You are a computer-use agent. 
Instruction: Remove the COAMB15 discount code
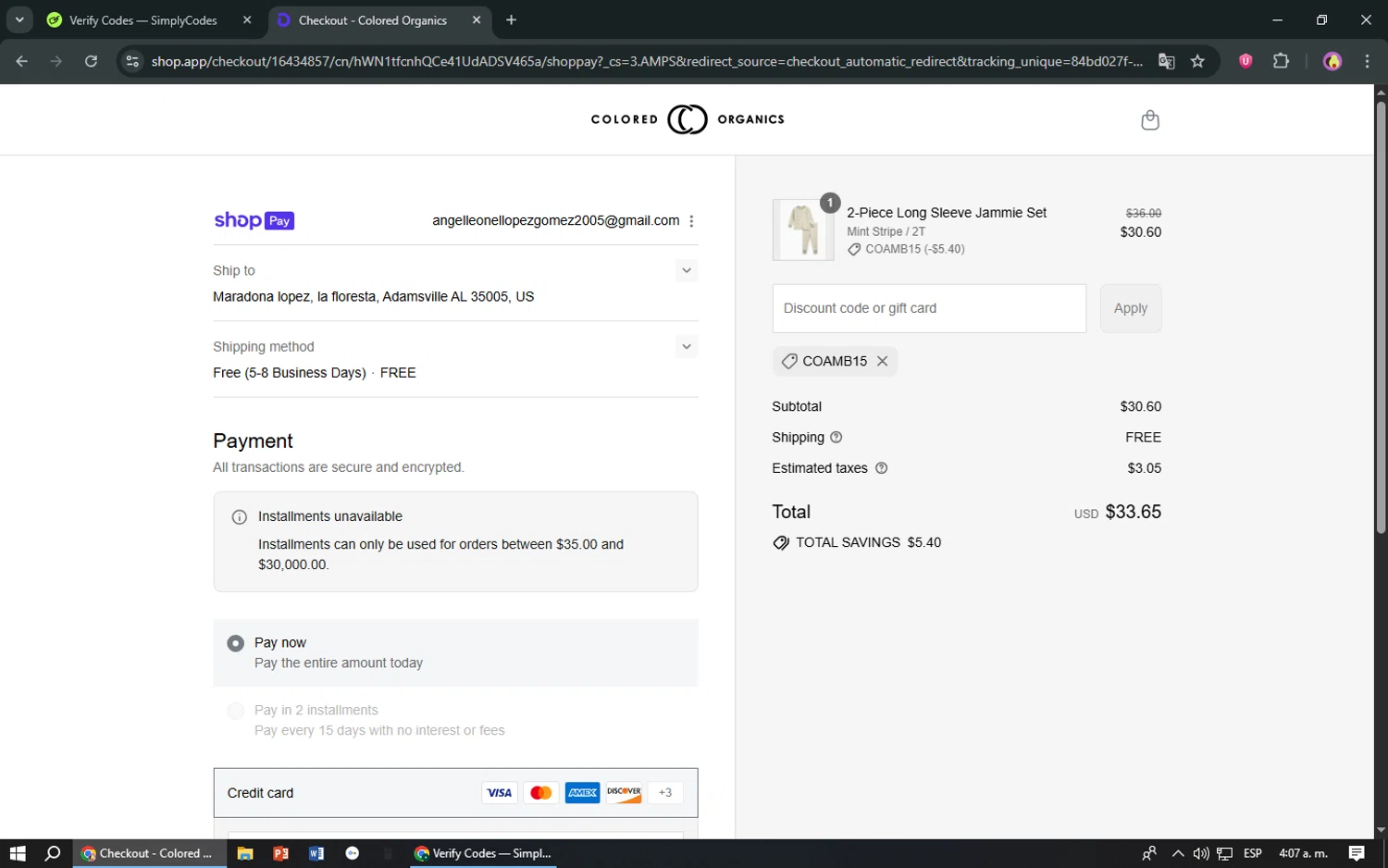[x=883, y=361]
